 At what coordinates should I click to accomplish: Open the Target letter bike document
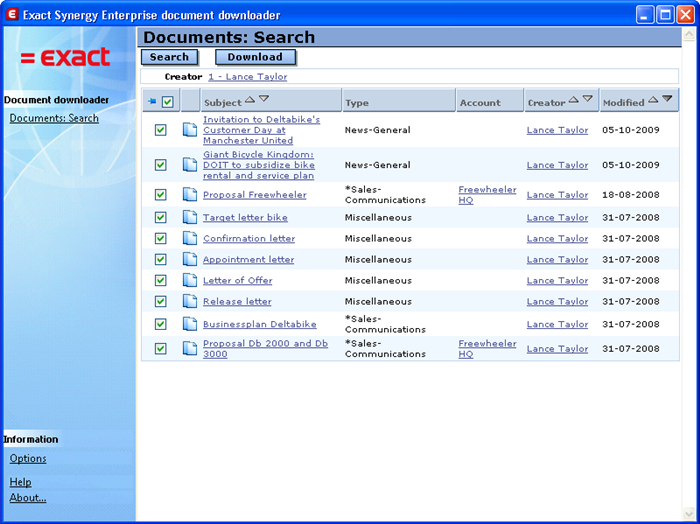[245, 217]
